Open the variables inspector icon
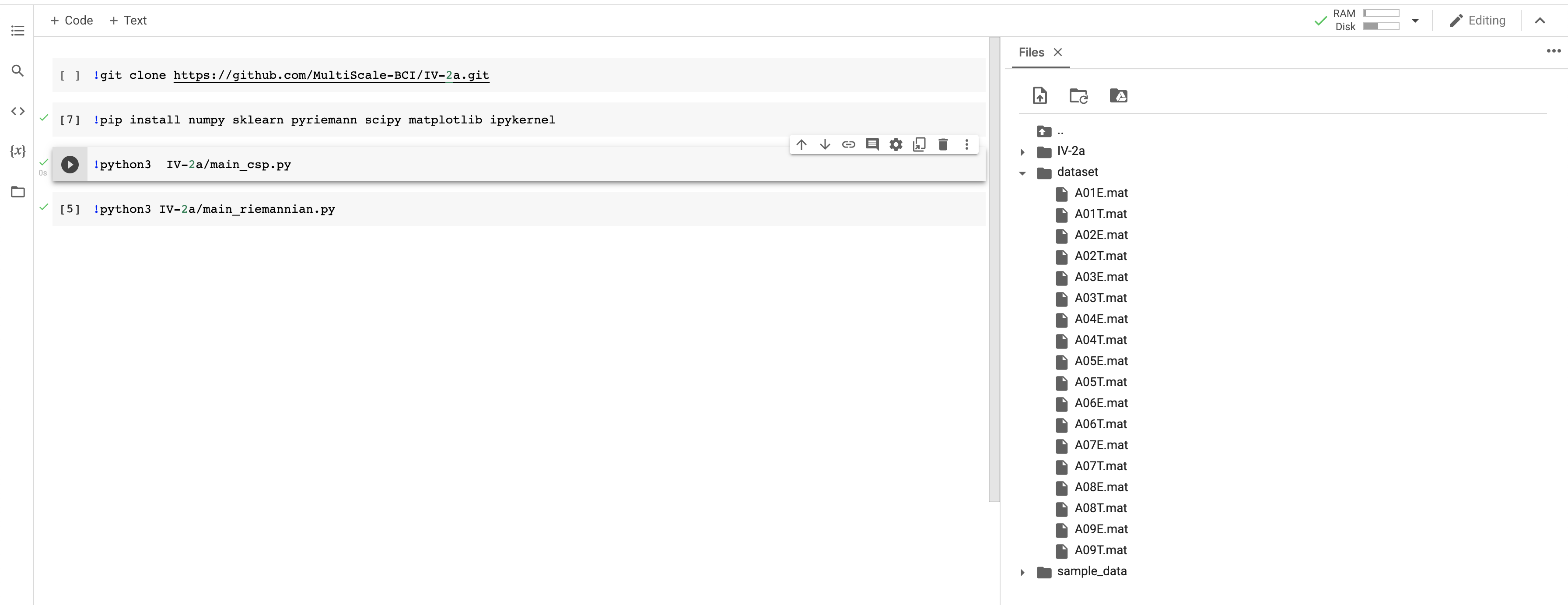Viewport: 1568px width, 605px height. [17, 151]
